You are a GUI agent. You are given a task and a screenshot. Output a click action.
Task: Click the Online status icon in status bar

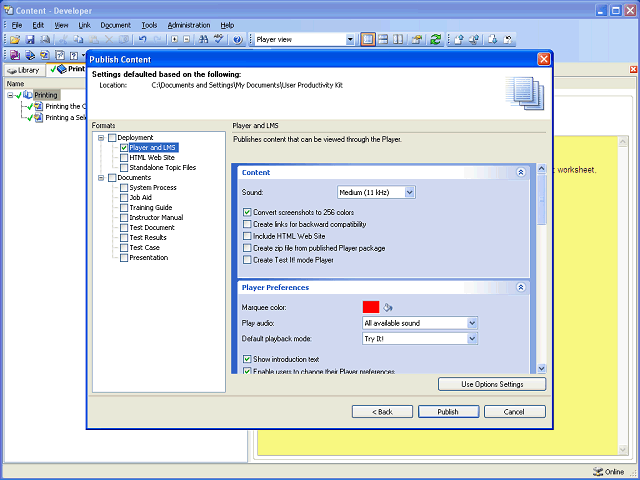pos(598,472)
